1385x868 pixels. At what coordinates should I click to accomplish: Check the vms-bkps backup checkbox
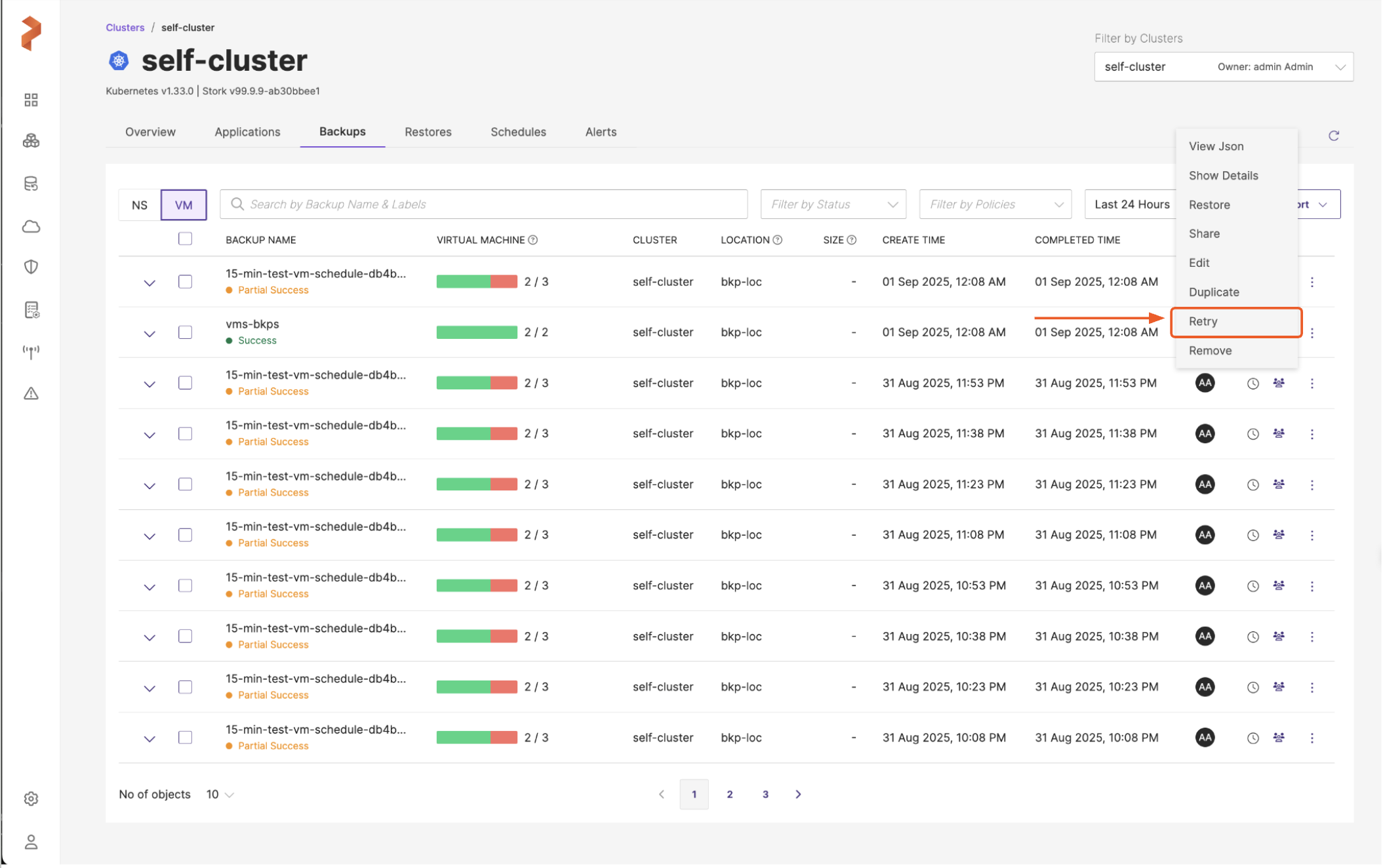click(185, 332)
